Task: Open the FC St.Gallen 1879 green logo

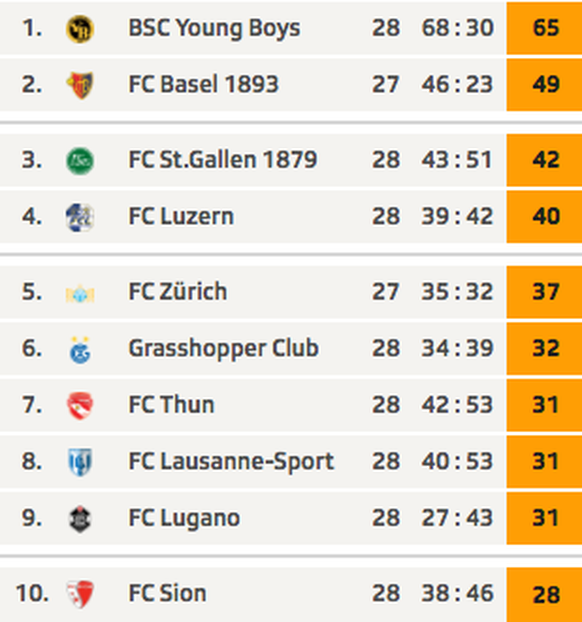Action: 80,161
